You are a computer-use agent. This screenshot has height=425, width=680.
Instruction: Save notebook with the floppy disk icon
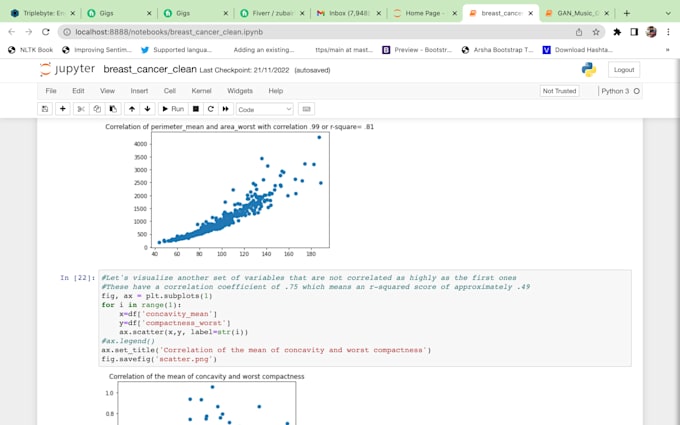[x=45, y=109]
